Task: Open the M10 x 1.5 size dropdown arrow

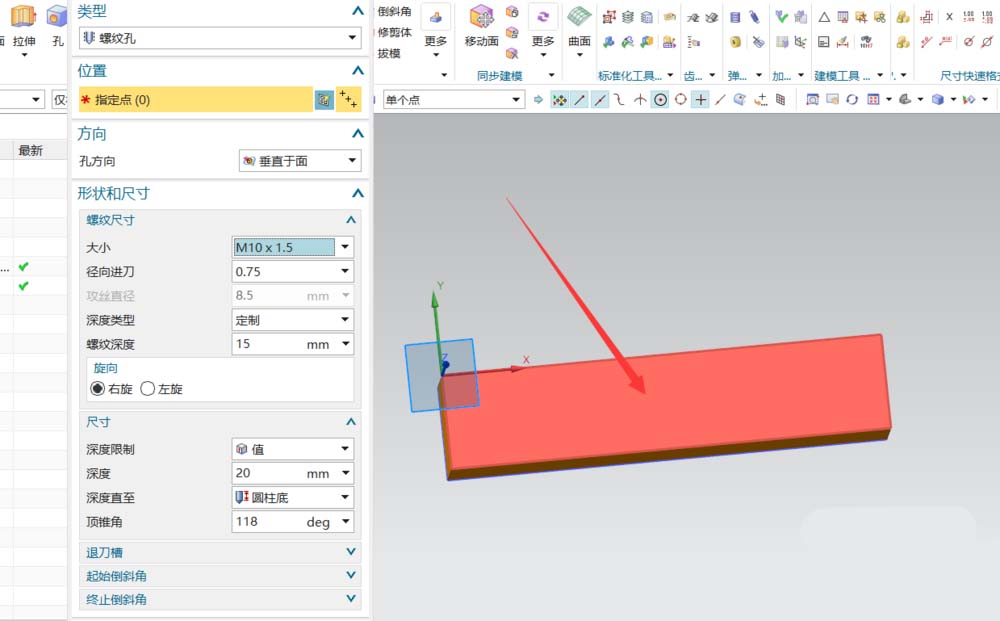Action: coord(345,247)
